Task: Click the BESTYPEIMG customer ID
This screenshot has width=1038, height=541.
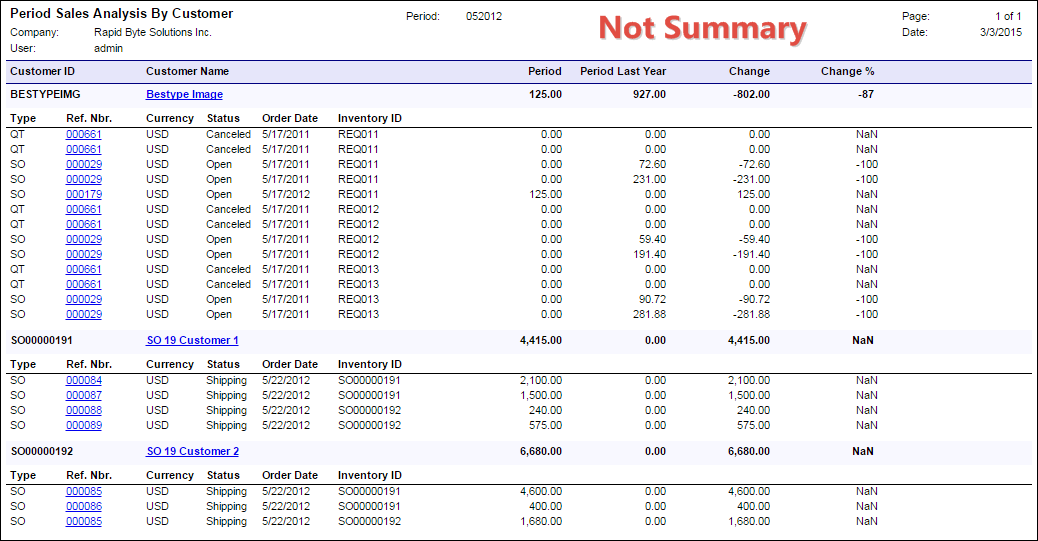Action: click(46, 95)
